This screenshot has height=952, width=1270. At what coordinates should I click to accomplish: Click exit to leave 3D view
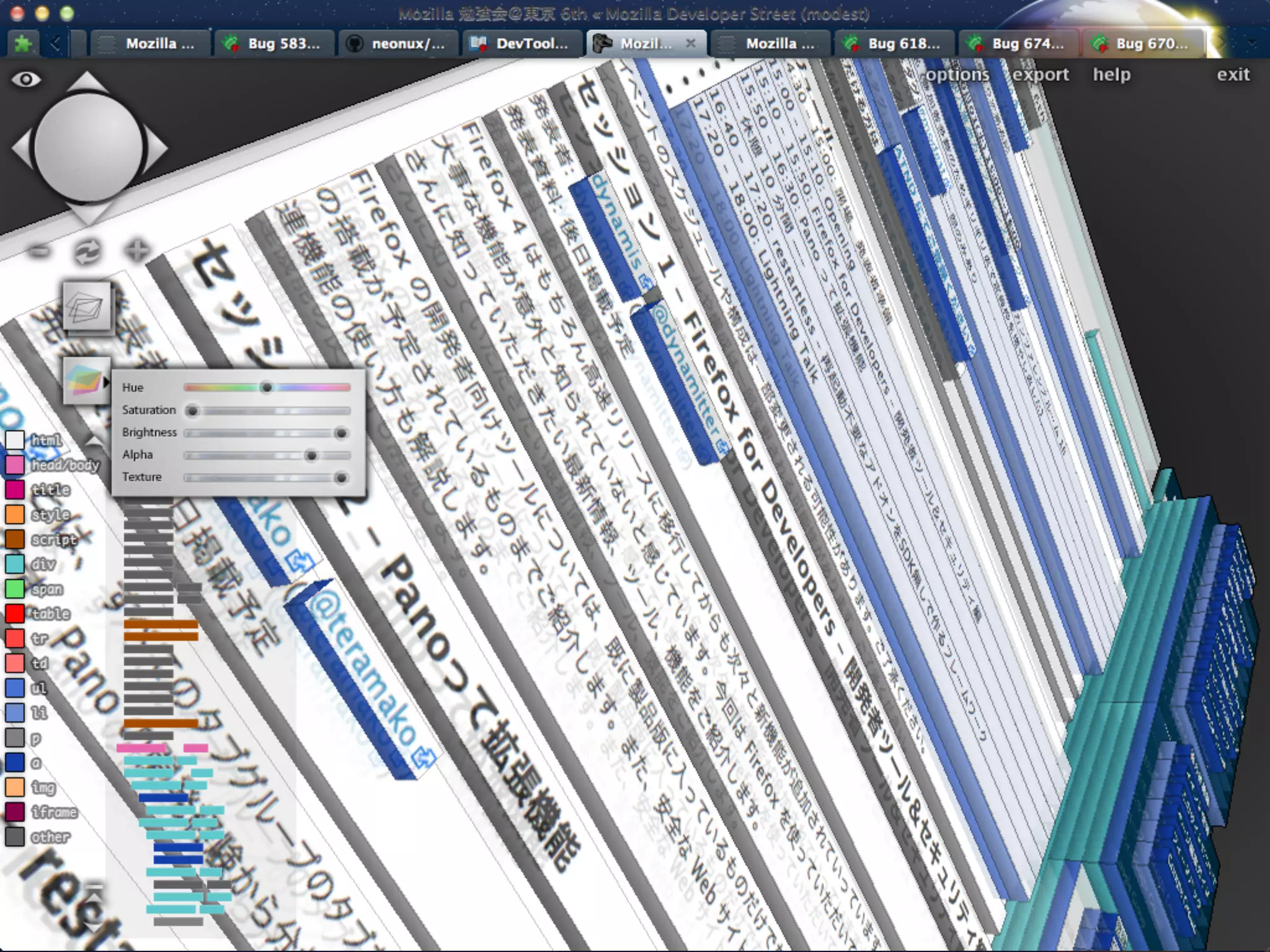click(1233, 75)
